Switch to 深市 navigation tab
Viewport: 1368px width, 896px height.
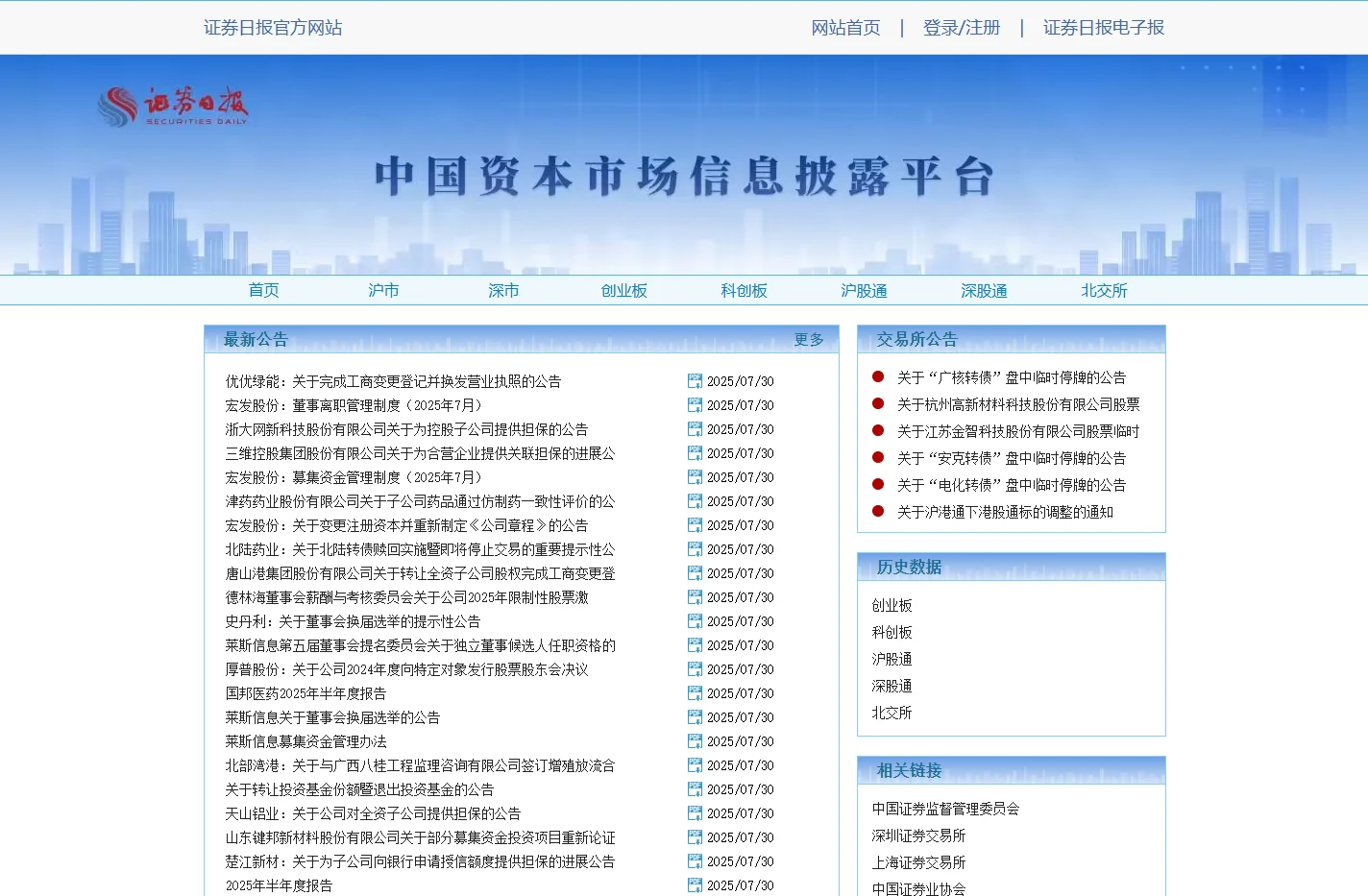click(x=503, y=290)
